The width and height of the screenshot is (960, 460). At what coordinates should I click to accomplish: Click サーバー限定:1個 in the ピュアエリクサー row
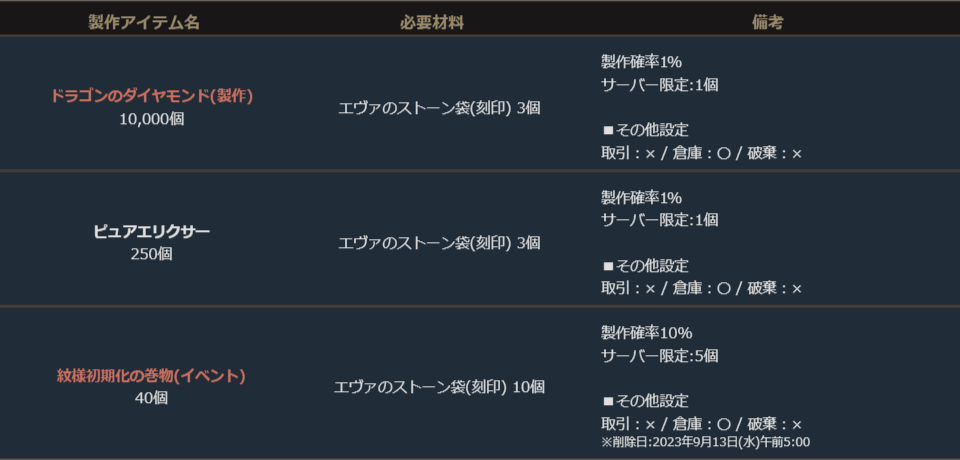[659, 220]
